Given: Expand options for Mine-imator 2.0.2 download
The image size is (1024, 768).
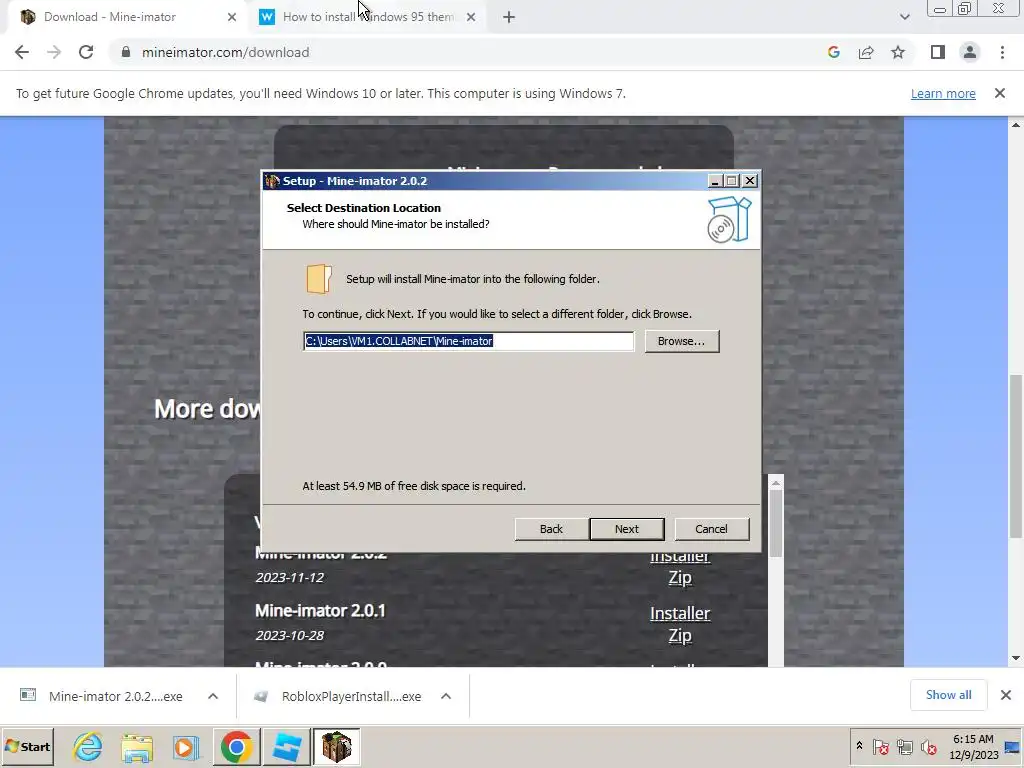Looking at the screenshot, I should coord(213,696).
